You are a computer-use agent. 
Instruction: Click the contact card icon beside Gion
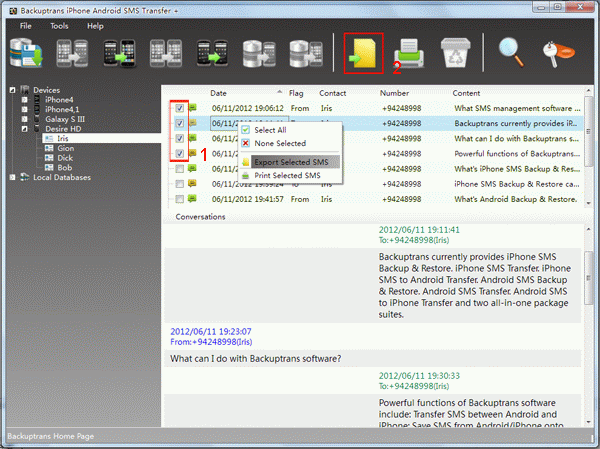[x=49, y=148]
